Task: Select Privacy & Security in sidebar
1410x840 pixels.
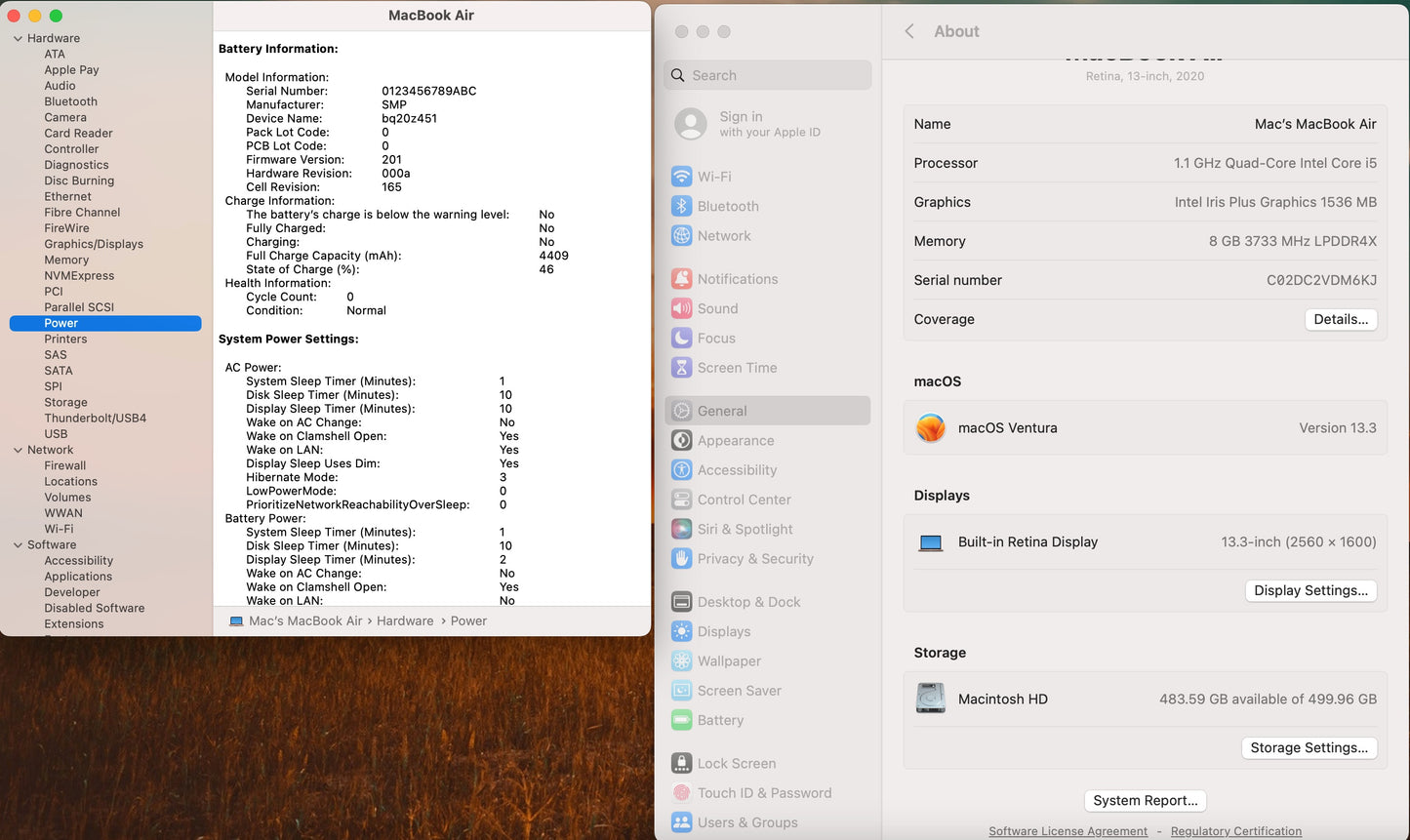Action: (754, 559)
